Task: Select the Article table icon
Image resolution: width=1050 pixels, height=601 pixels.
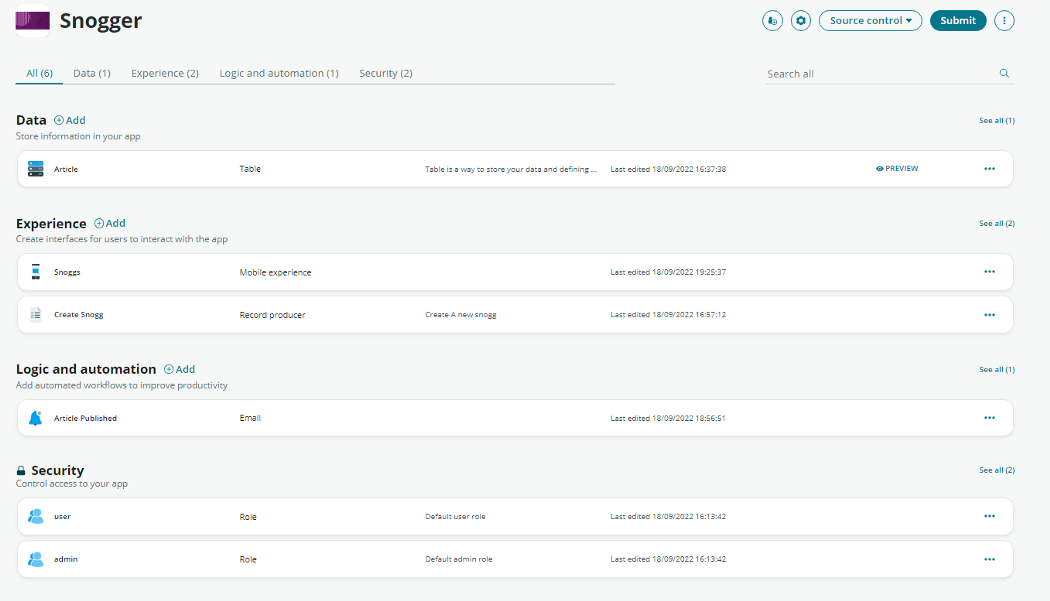Action: 35,169
